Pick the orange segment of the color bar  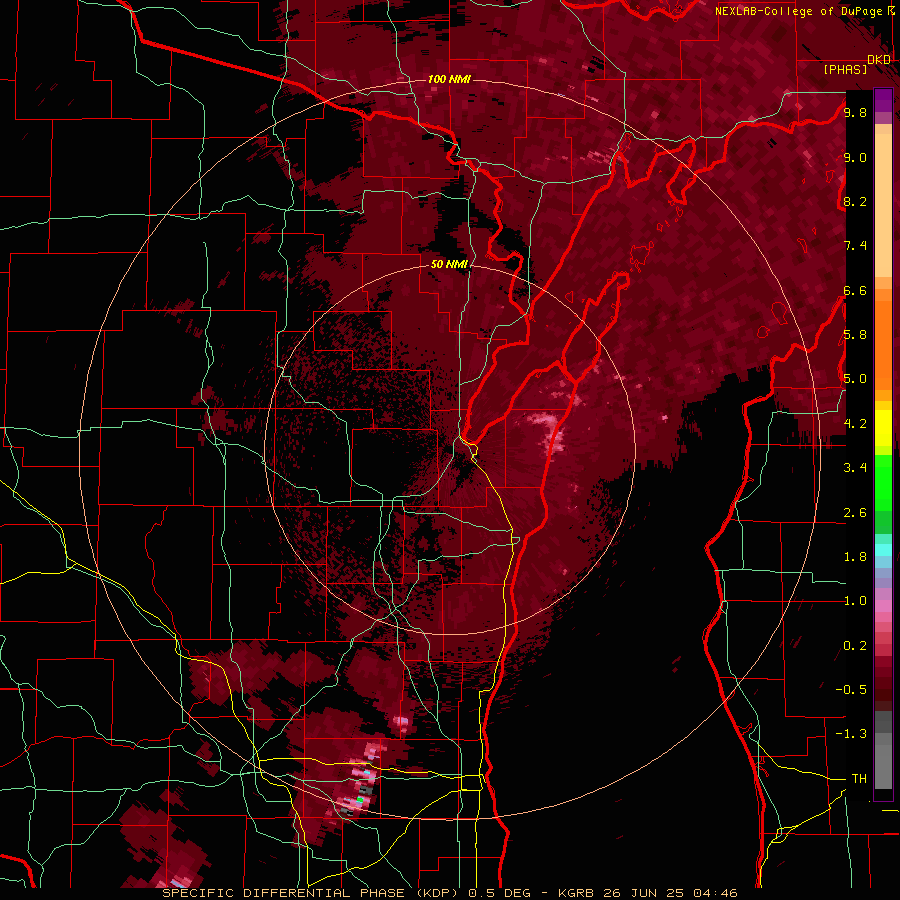(x=883, y=344)
